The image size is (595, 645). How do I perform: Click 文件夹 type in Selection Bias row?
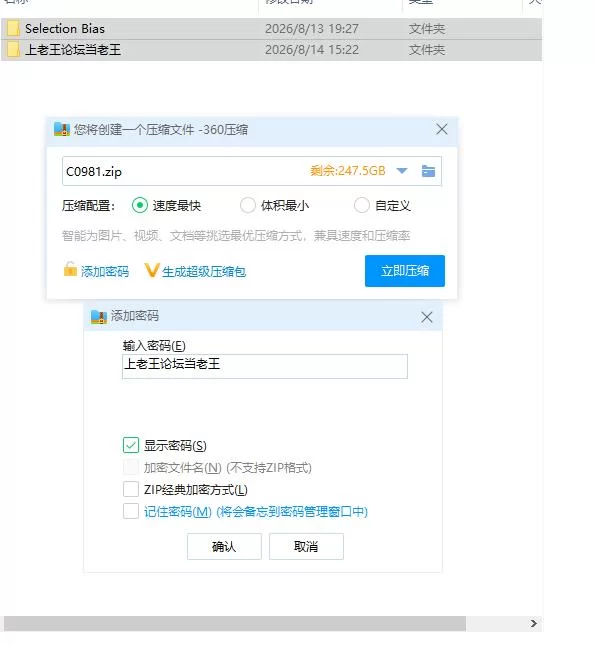point(427,29)
